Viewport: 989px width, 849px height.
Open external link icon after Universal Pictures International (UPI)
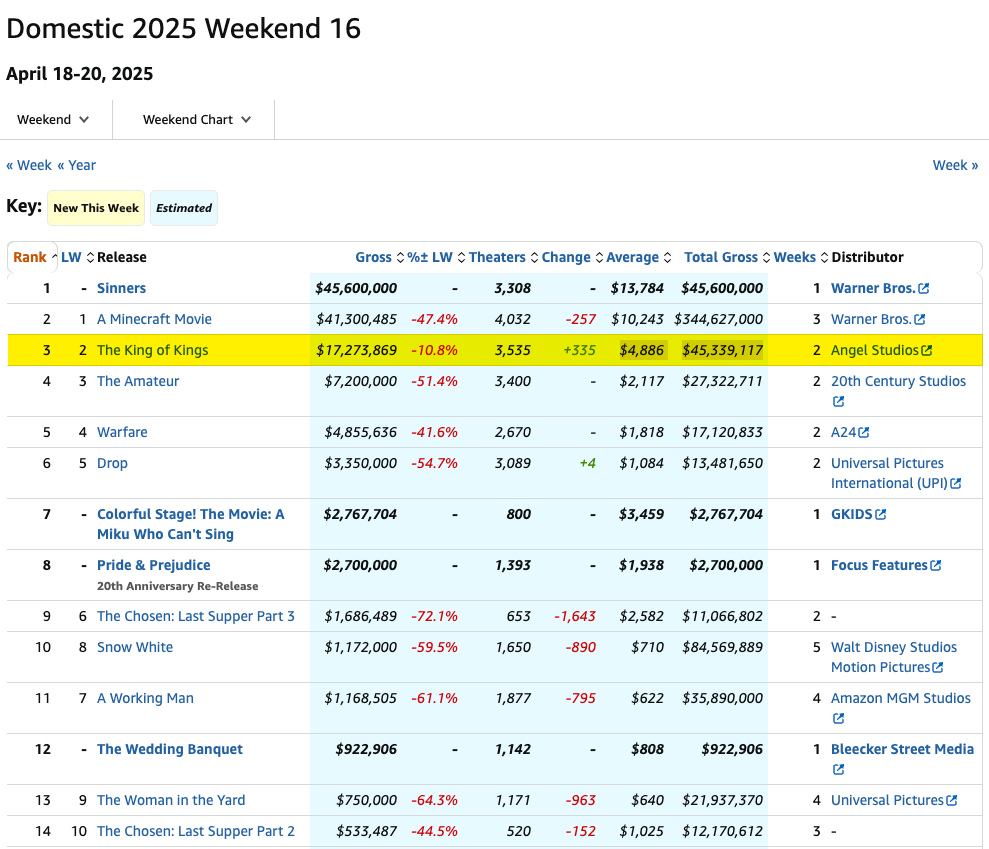955,484
